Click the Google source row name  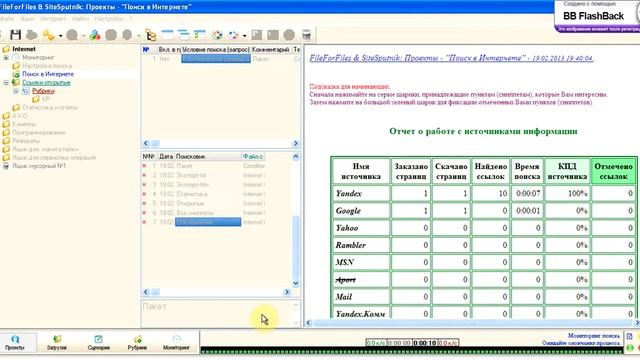348,211
